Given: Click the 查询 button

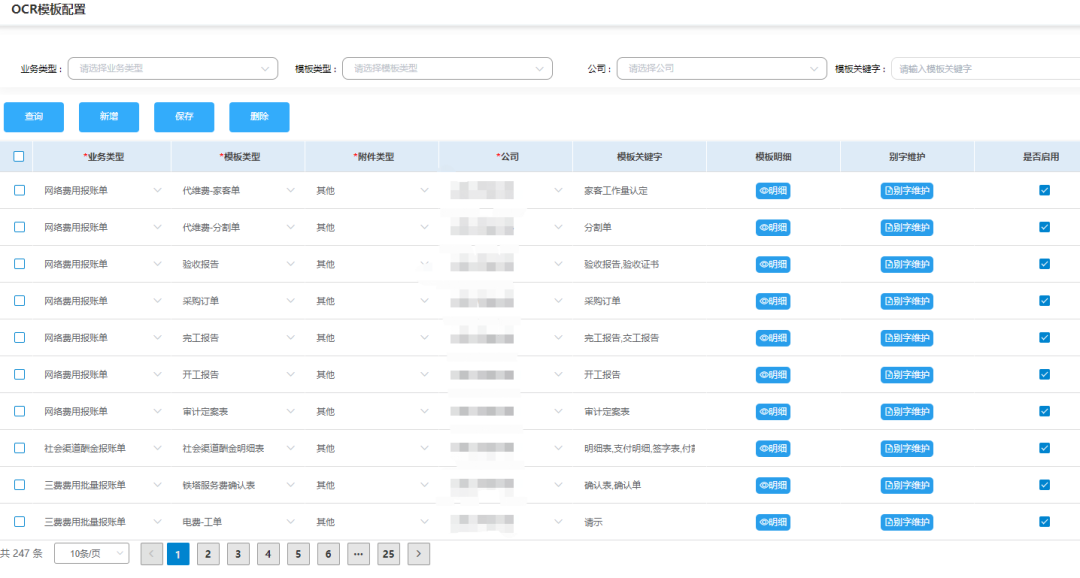Looking at the screenshot, I should pyautogui.click(x=34, y=117).
